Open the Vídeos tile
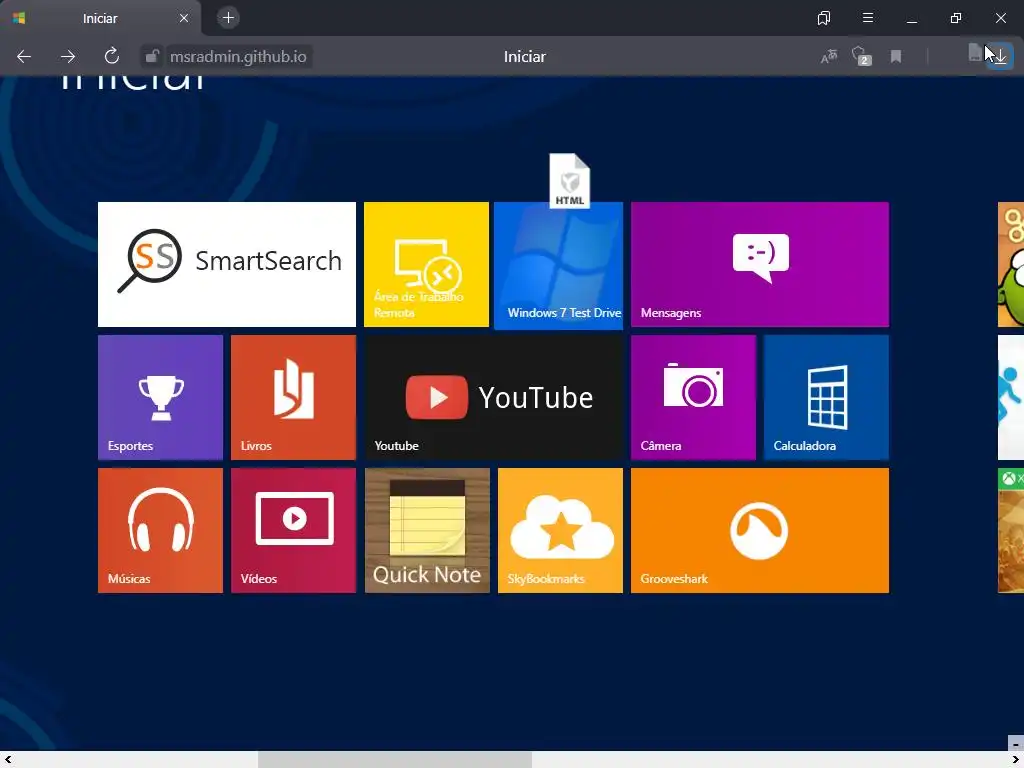Screen dimensions: 1024x768 click(x=294, y=531)
